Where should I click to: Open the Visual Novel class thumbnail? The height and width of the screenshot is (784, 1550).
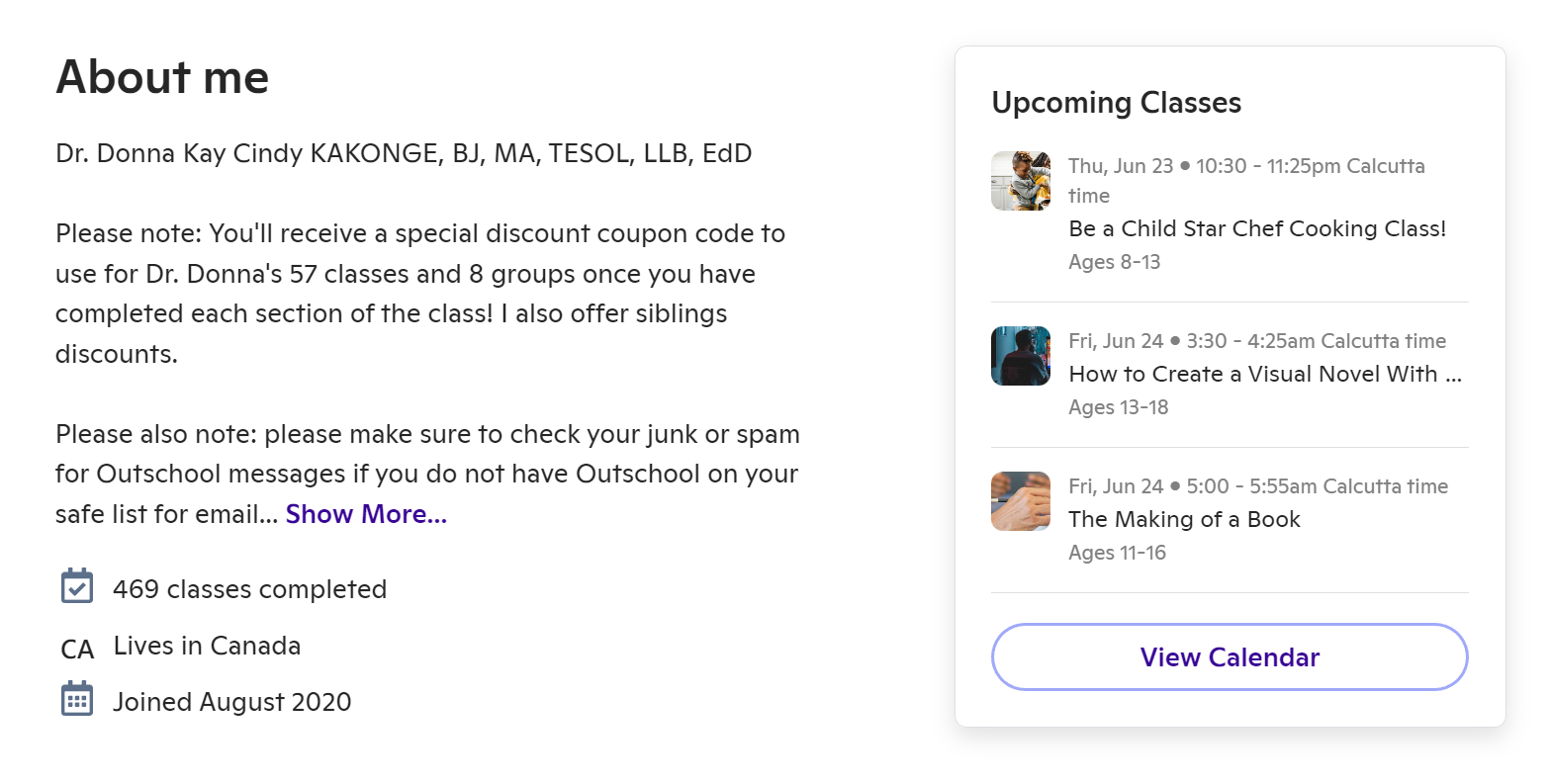1021,356
